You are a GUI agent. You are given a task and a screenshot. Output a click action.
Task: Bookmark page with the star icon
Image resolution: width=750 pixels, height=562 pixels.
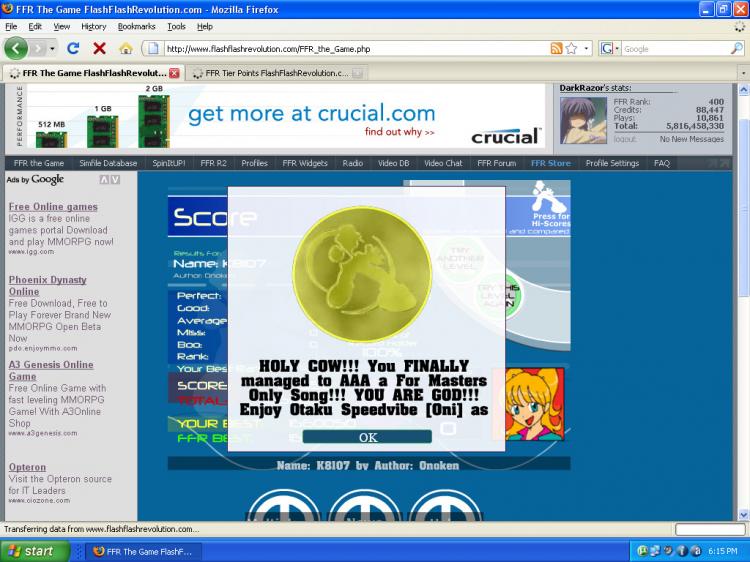pos(571,48)
